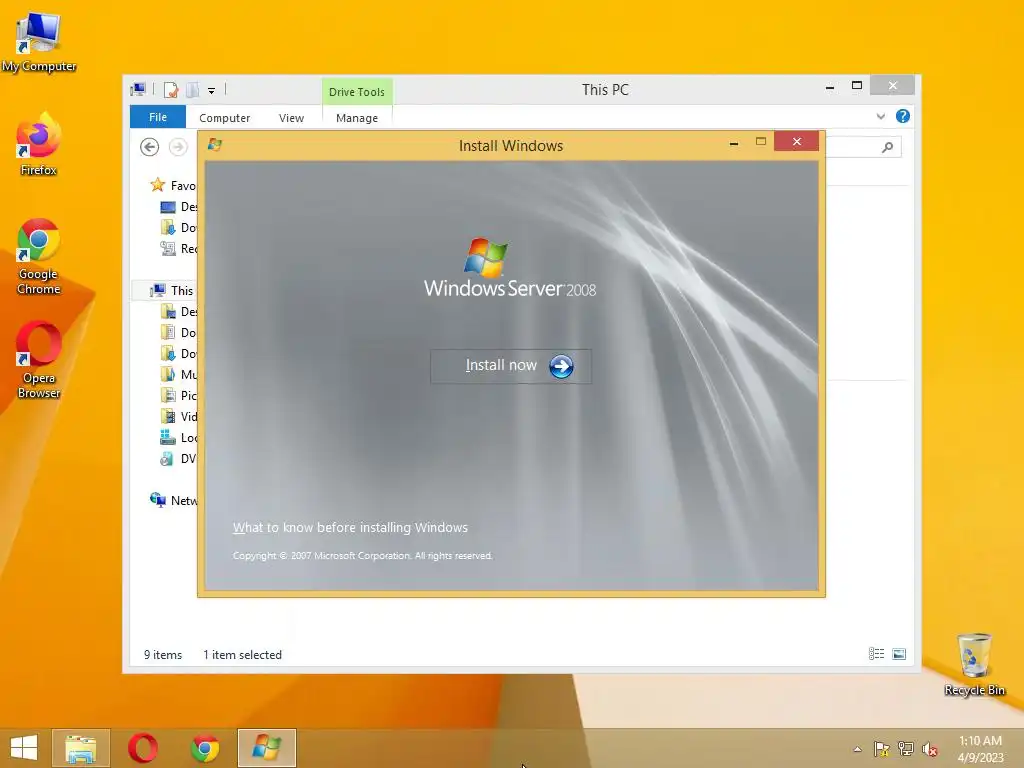Click the Properties icon in quick access toolbar
The image size is (1024, 768).
[171, 90]
